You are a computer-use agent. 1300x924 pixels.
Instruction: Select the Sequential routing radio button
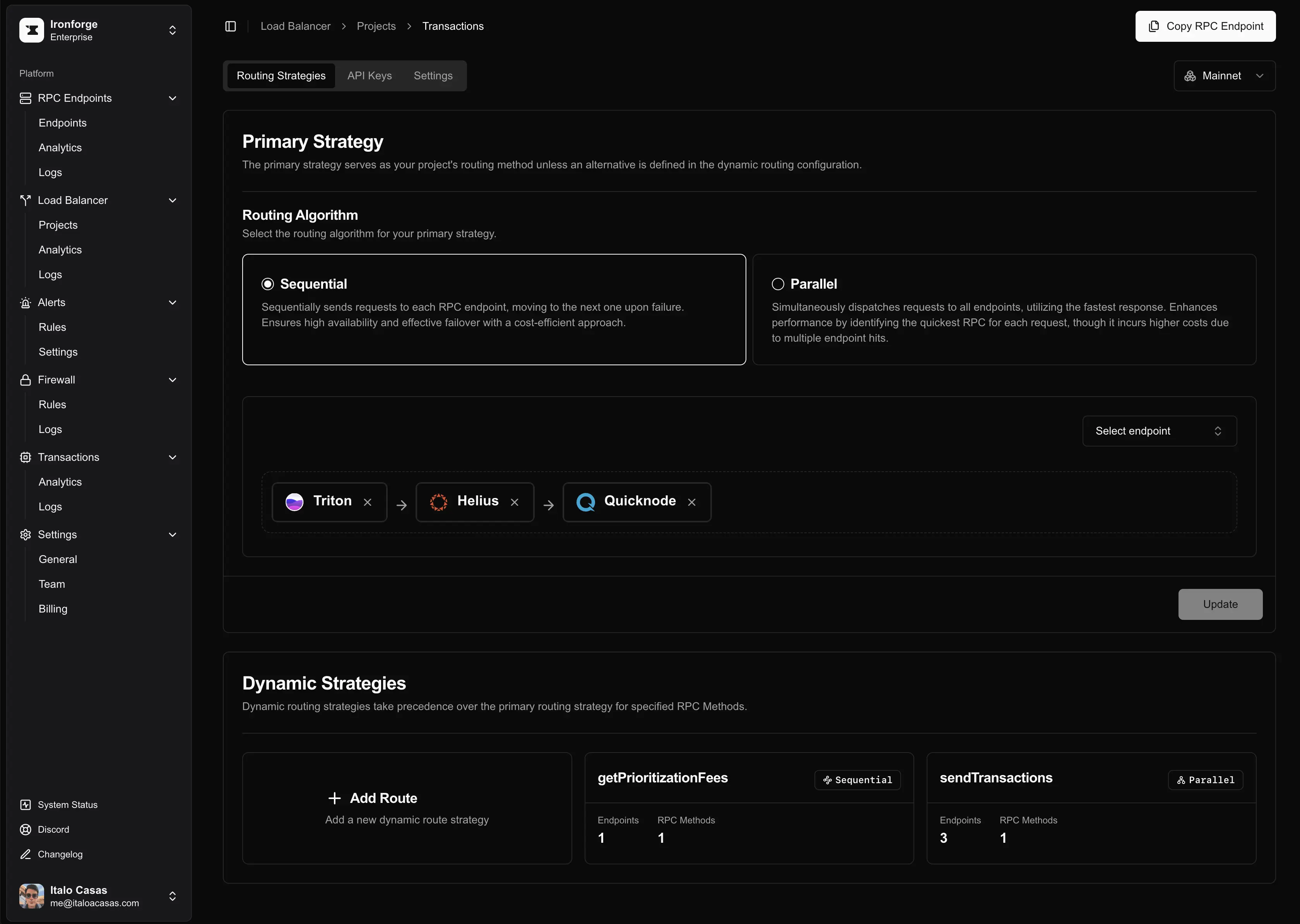[x=267, y=284]
